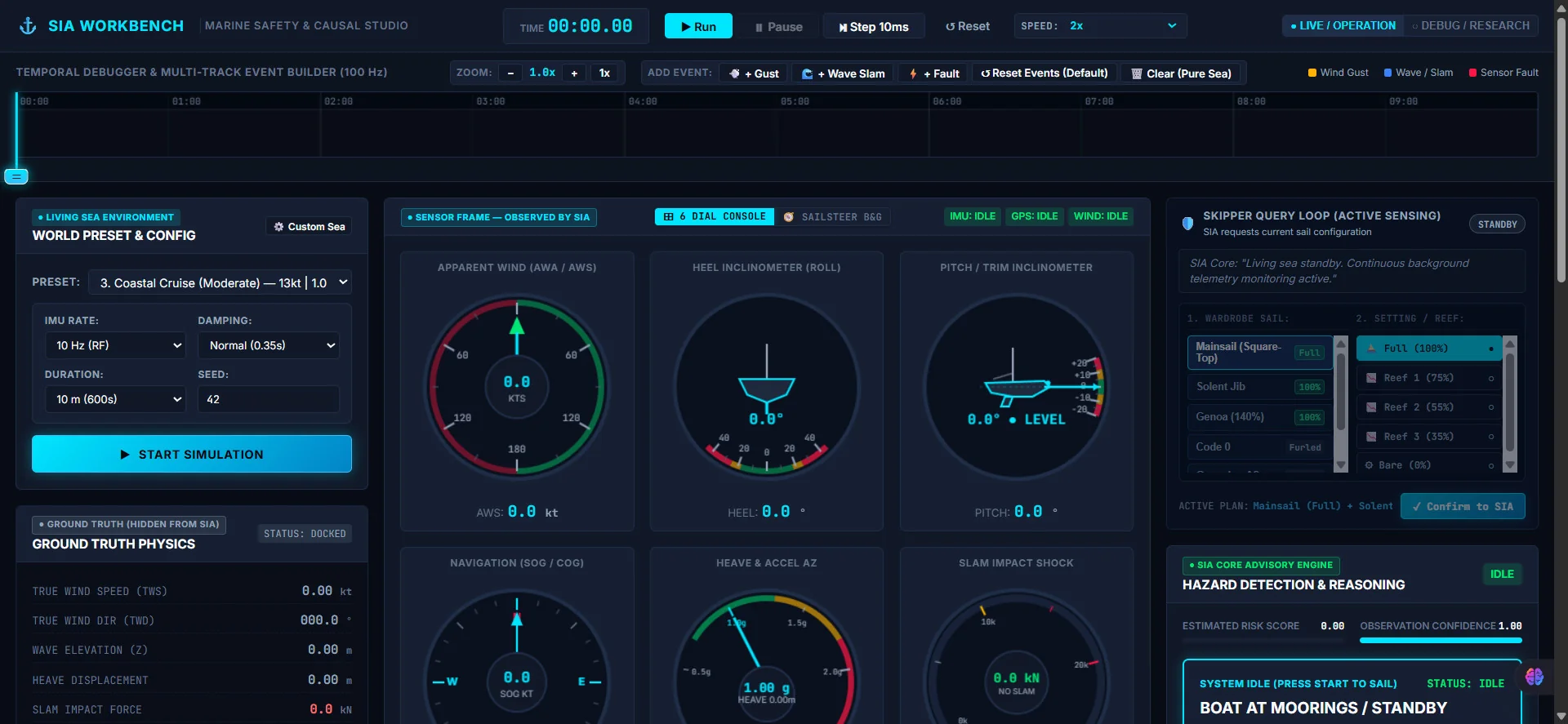
Task: Click the Seed input field
Action: (x=269, y=399)
